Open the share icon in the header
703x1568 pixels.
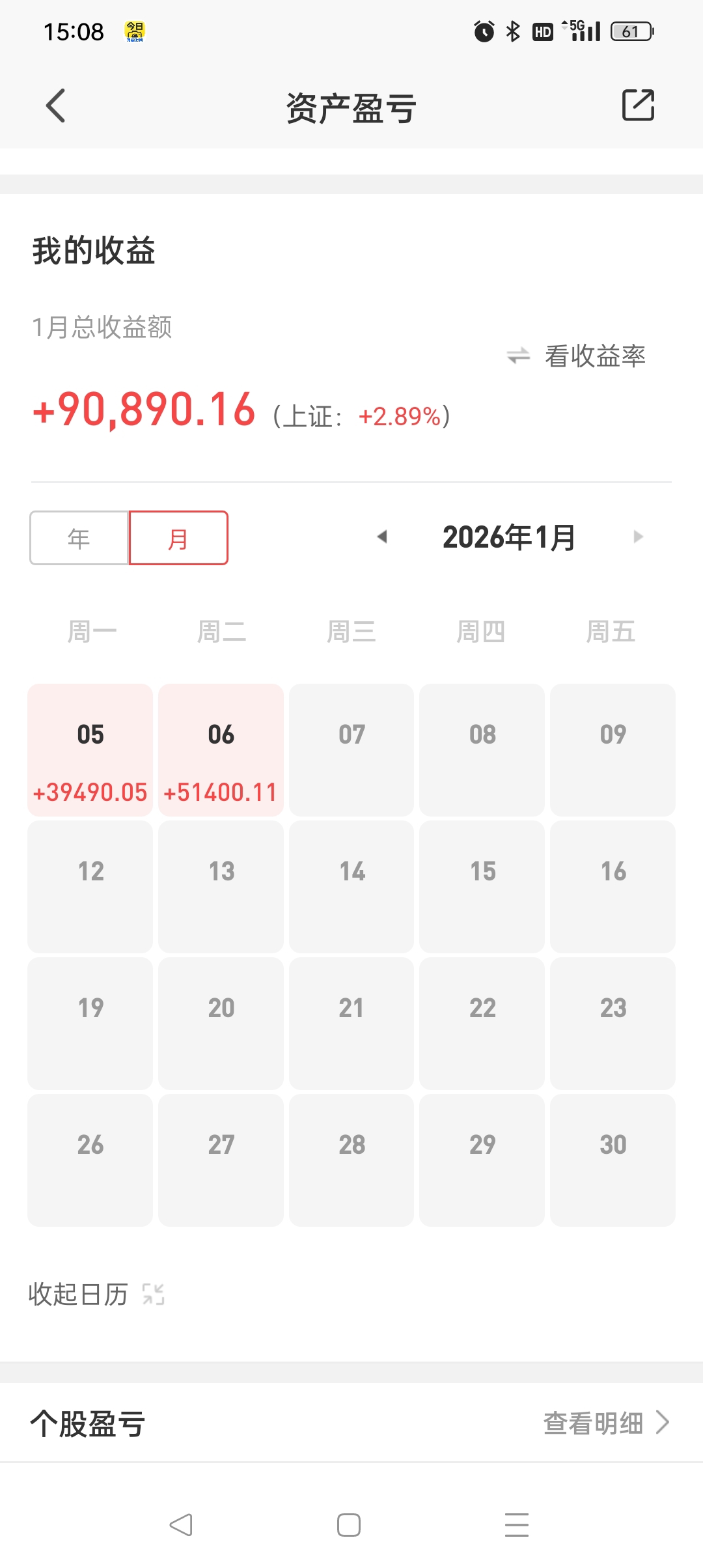(638, 105)
